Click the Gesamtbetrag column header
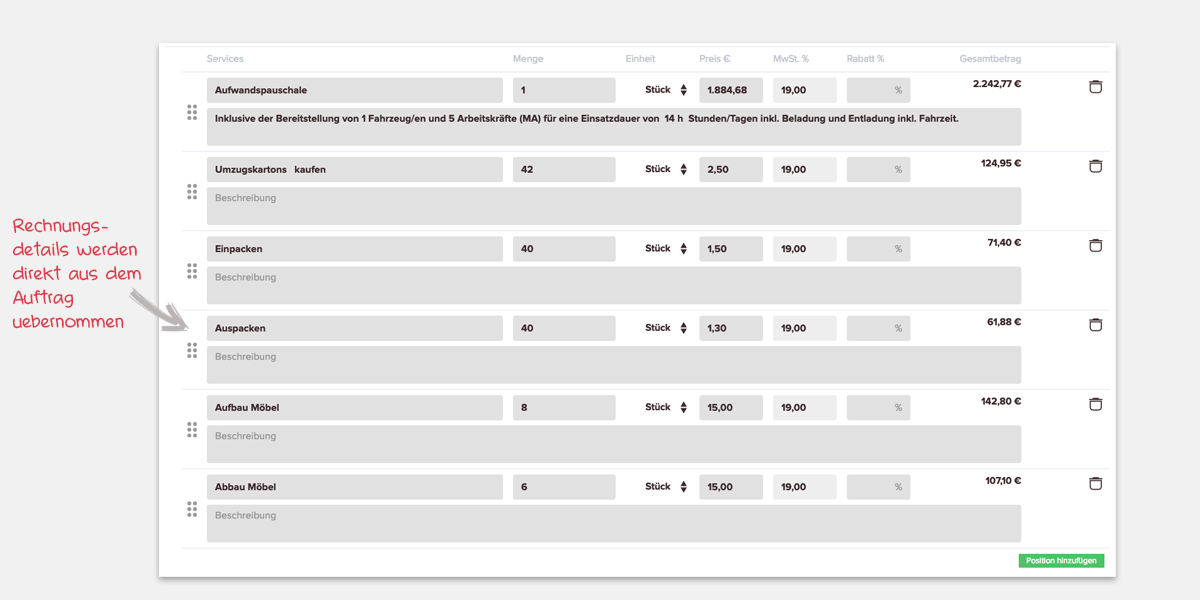The image size is (1200, 600). coord(990,59)
